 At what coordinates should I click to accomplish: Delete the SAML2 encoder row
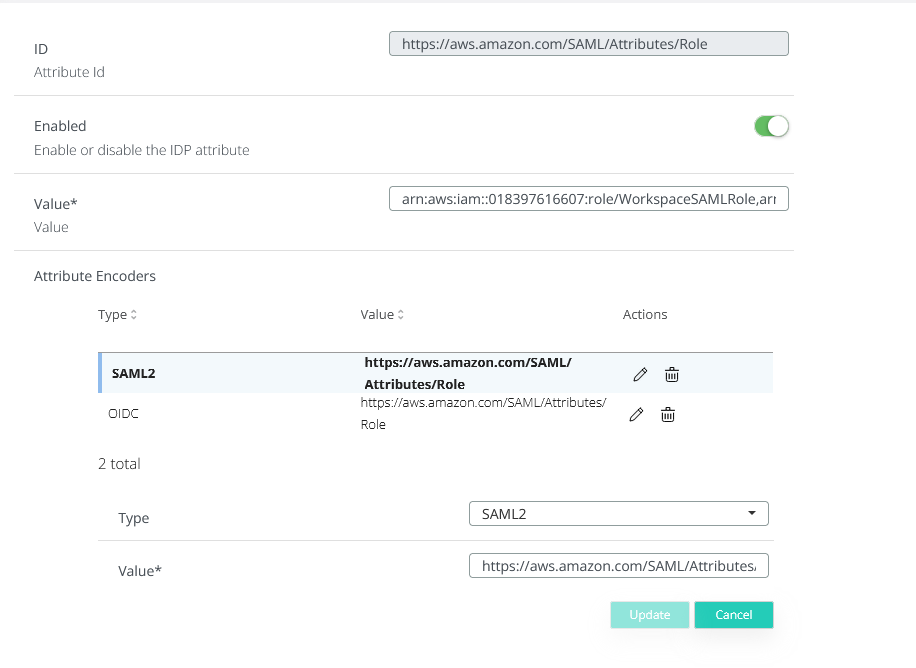click(672, 374)
